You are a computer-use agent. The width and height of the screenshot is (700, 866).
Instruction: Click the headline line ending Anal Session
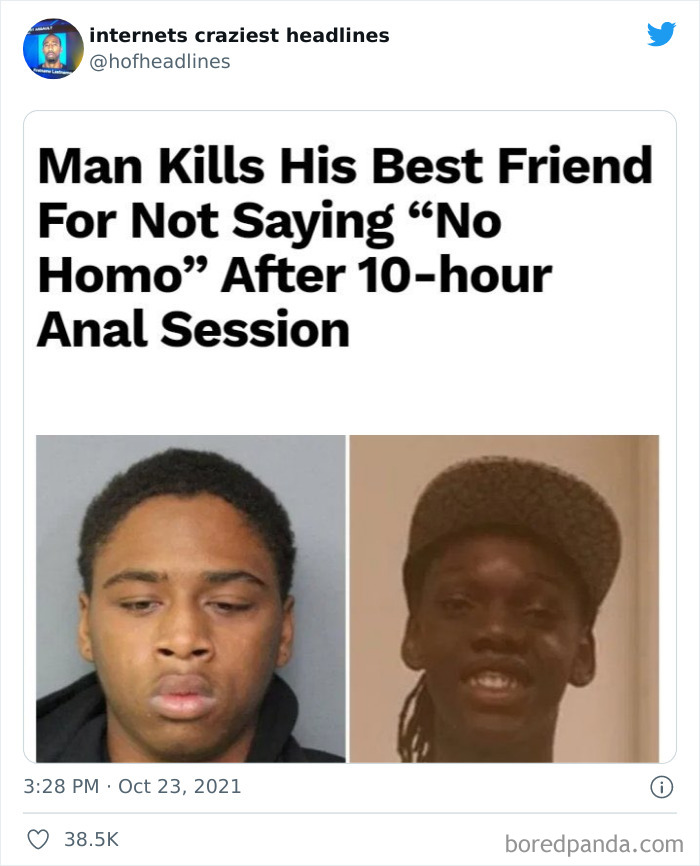tap(193, 329)
